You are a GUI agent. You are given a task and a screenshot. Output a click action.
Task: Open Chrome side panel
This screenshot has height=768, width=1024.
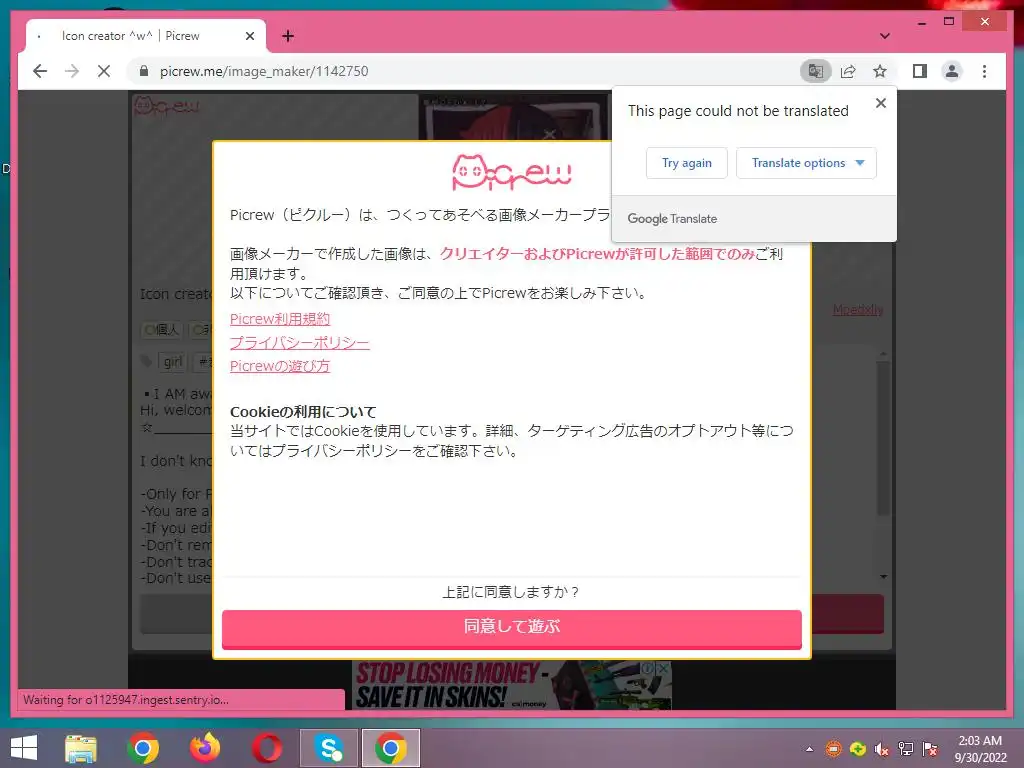tap(920, 71)
